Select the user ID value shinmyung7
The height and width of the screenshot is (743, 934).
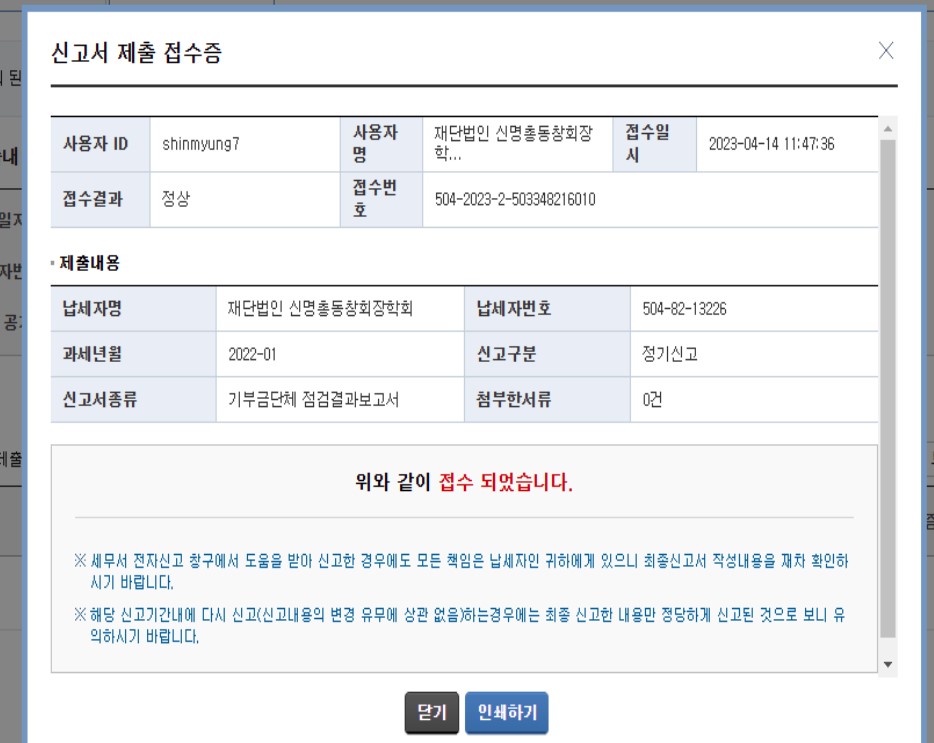(199, 144)
